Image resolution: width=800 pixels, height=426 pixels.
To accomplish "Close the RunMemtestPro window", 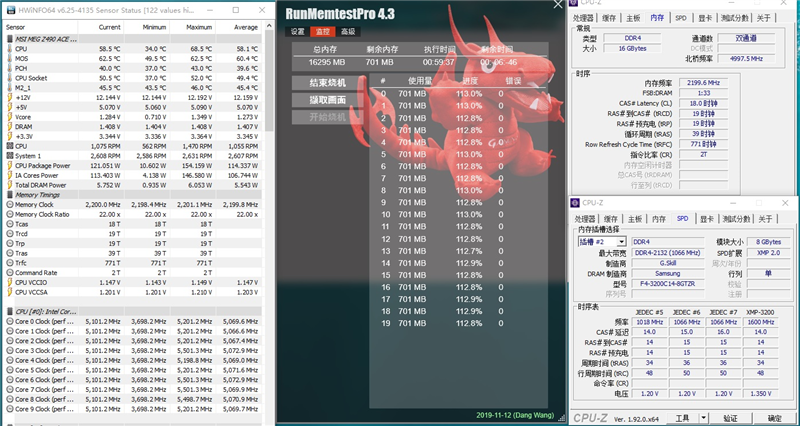I will (558, 5).
